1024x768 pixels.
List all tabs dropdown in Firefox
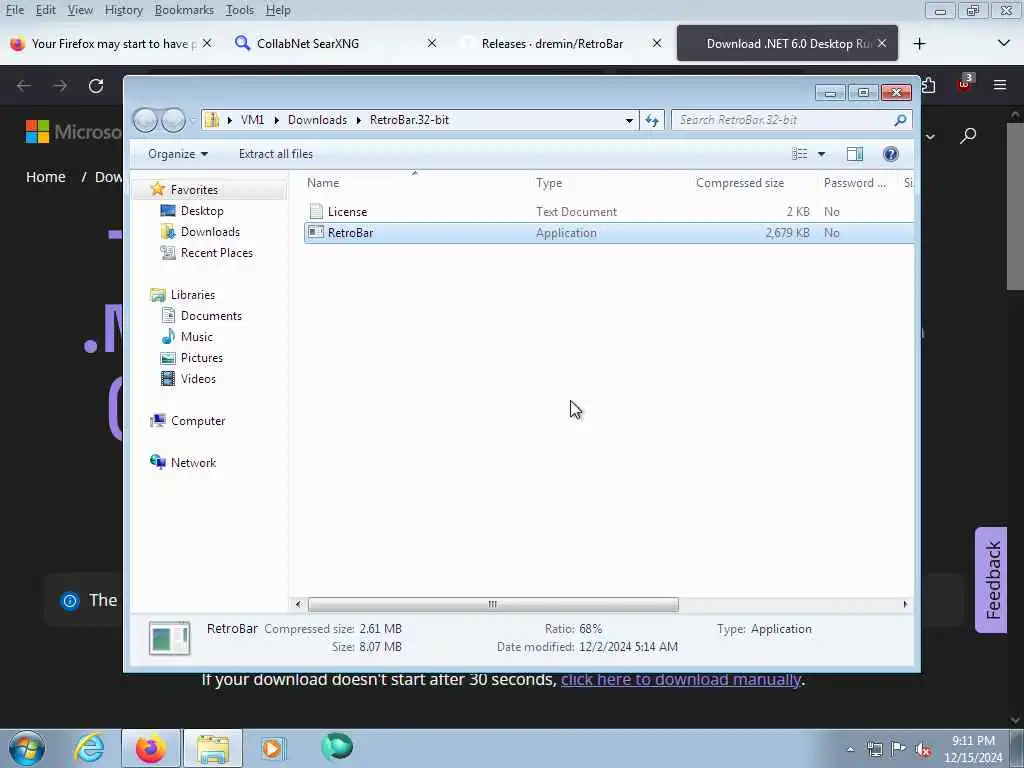pos(1004,43)
